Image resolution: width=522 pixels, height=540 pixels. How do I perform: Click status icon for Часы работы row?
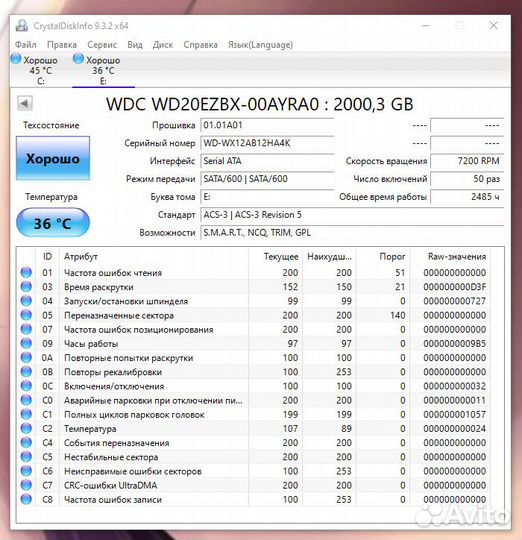point(26,343)
